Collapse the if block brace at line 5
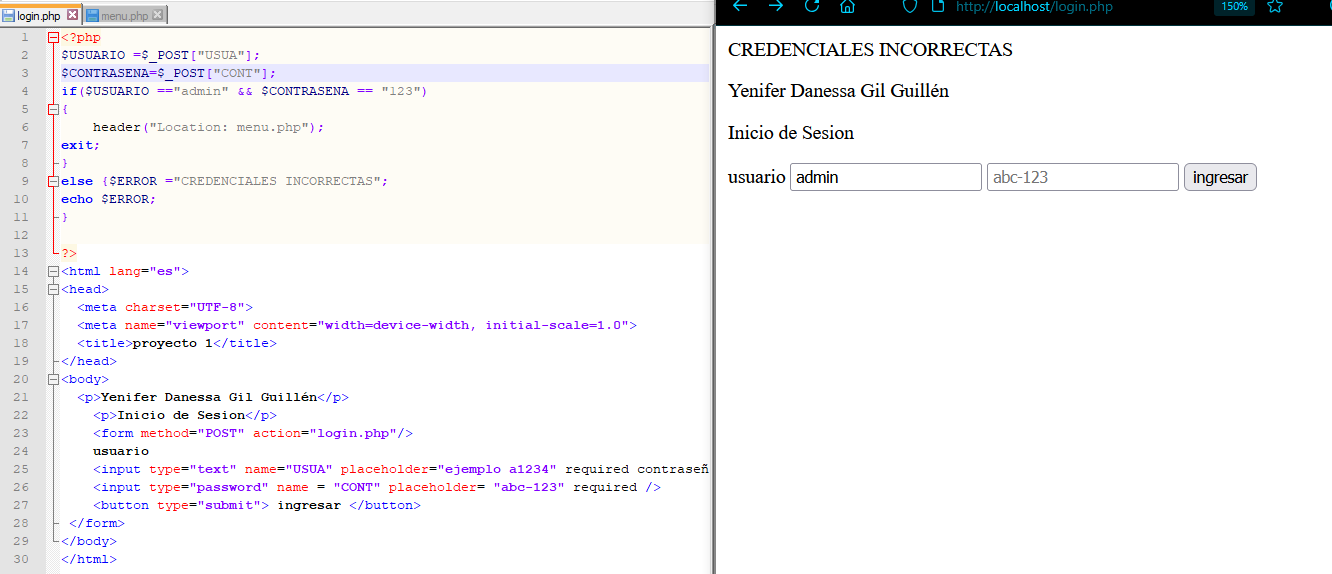The image size is (1332, 574). [53, 109]
